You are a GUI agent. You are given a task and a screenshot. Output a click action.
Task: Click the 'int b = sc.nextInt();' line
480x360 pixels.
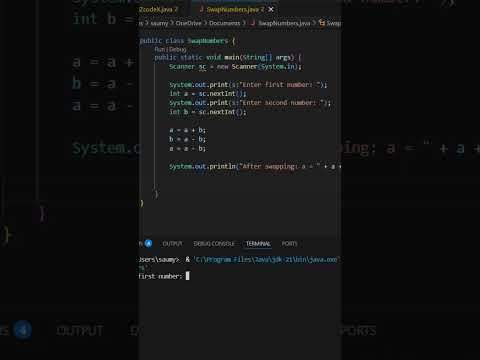[x=208, y=112]
